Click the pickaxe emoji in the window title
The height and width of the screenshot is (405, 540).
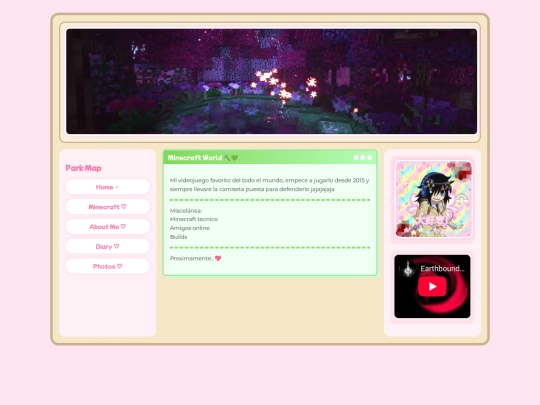(227, 158)
